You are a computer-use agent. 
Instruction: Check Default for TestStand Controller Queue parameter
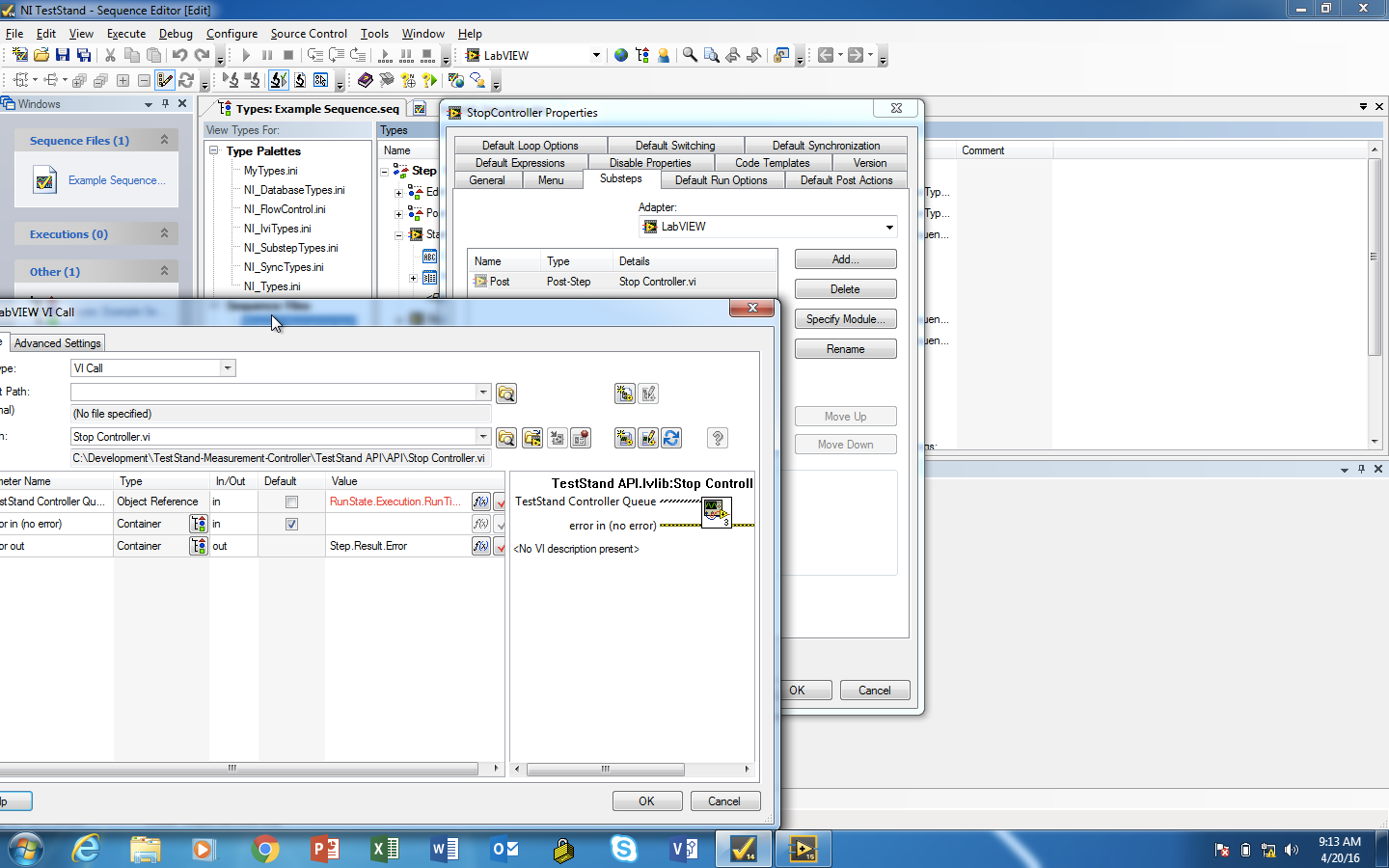[x=291, y=502]
